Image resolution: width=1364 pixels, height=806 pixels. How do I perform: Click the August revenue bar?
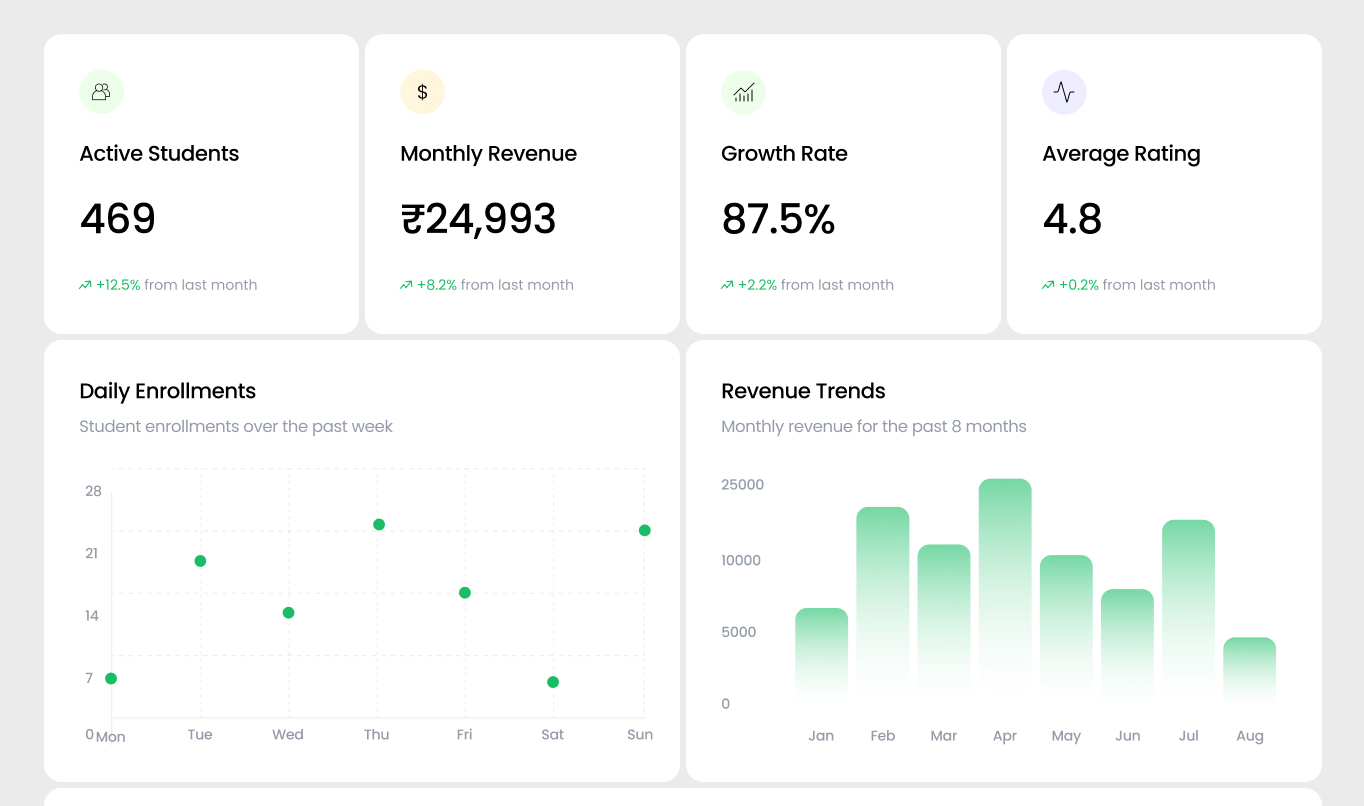coord(1249,666)
